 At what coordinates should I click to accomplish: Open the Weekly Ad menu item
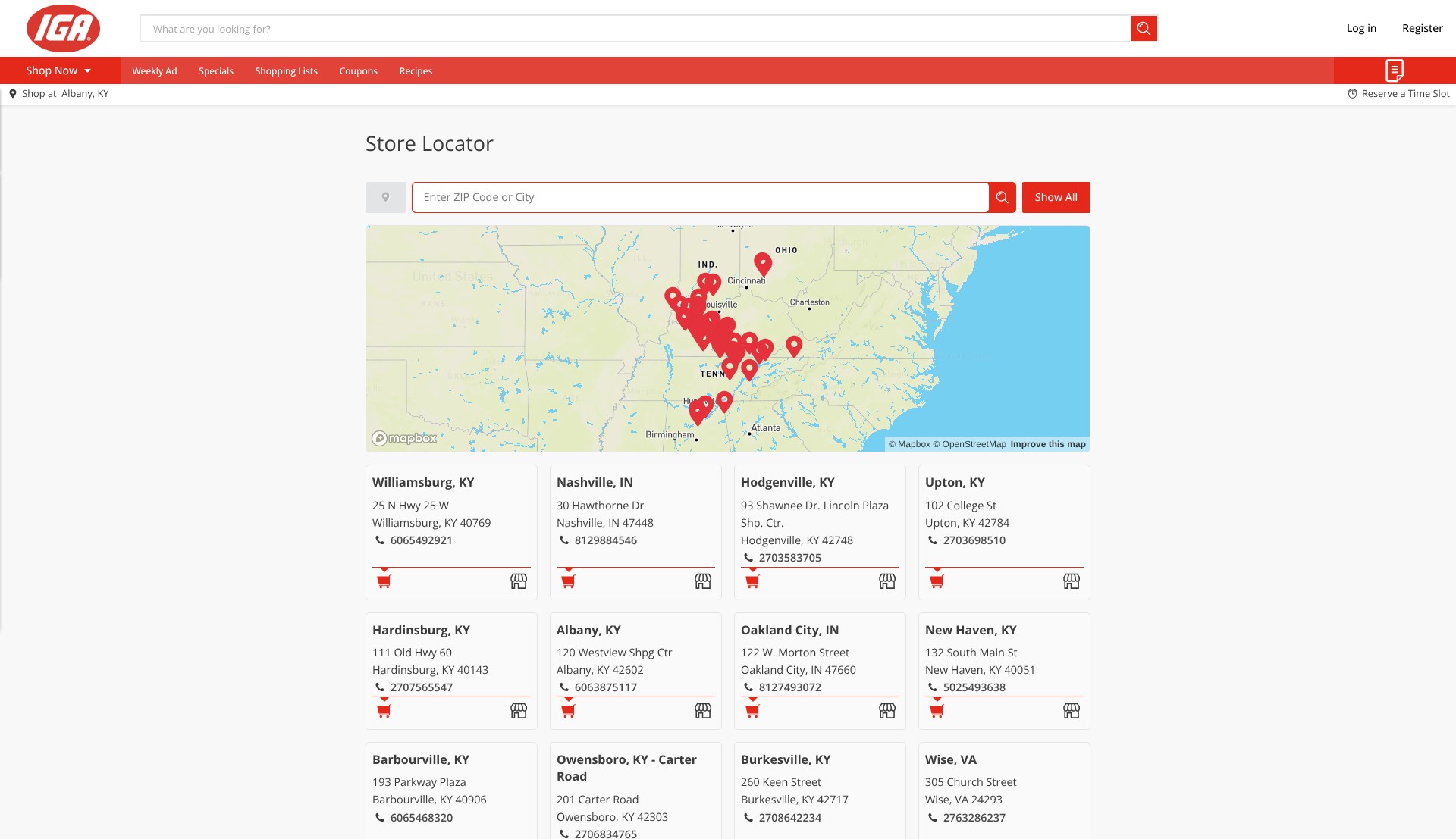click(155, 71)
